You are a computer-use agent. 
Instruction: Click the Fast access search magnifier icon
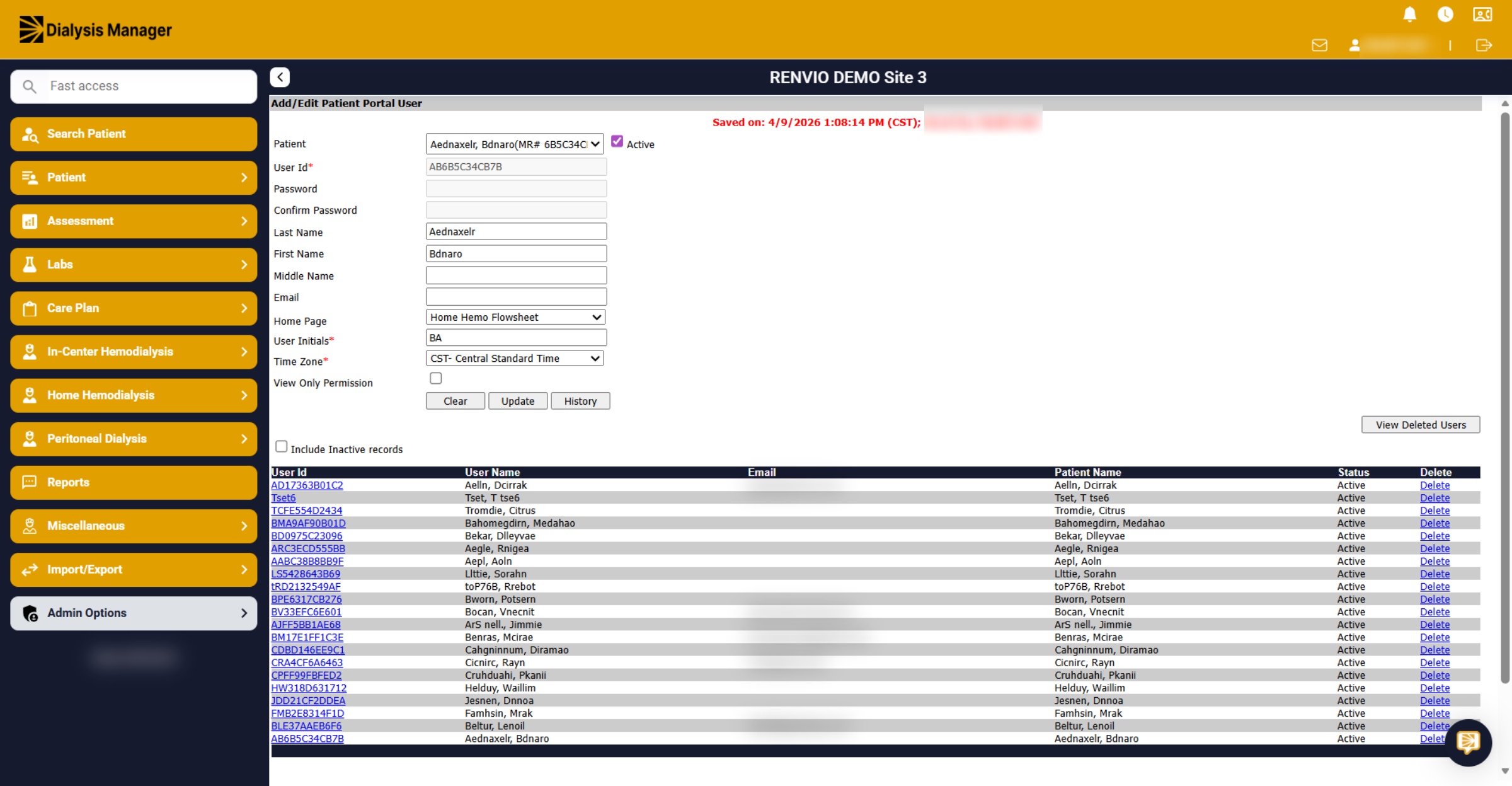pyautogui.click(x=30, y=86)
